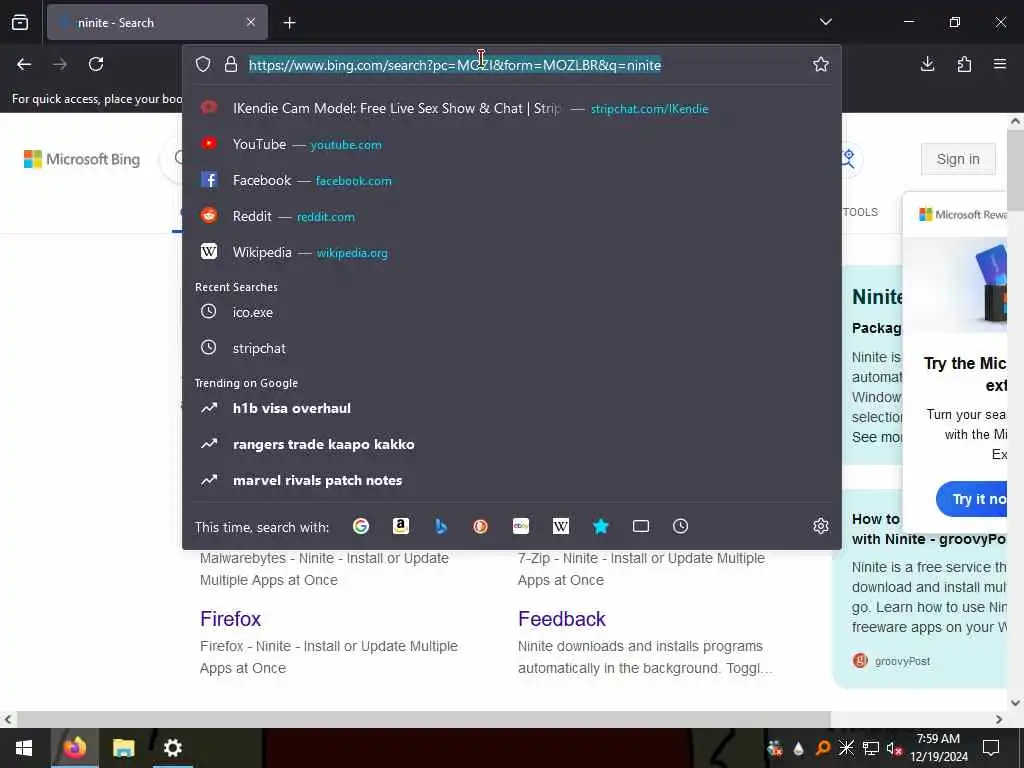Open the notifications action center

coord(991,748)
